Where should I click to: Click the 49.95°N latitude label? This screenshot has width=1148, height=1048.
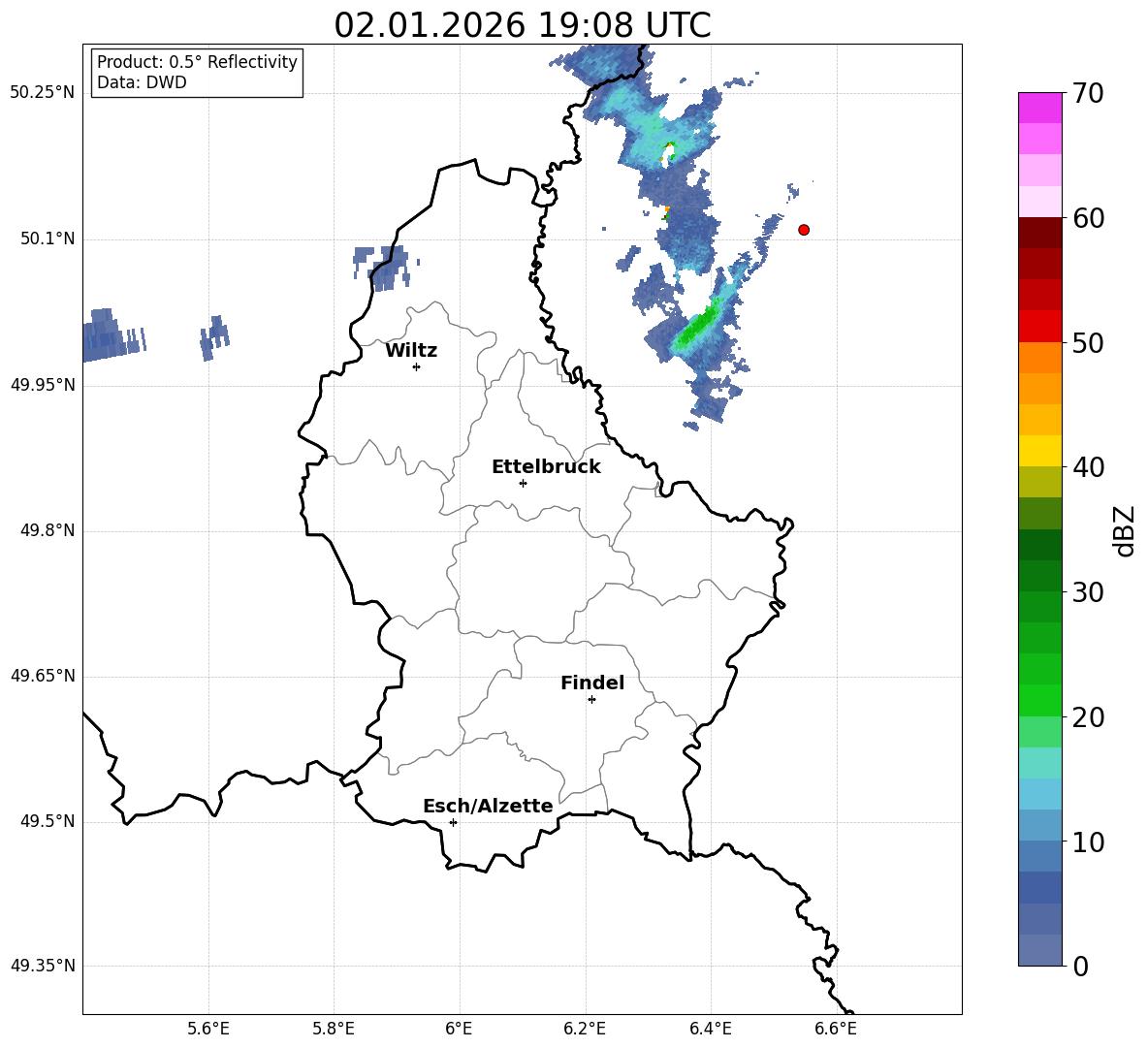[x=43, y=385]
